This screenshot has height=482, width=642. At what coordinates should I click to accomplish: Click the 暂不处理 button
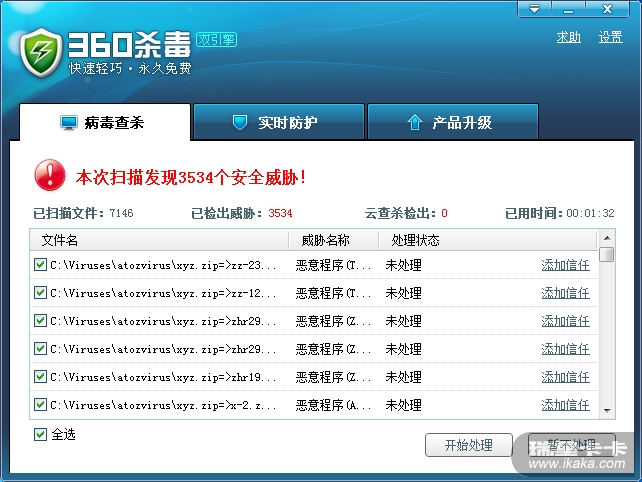tap(572, 445)
